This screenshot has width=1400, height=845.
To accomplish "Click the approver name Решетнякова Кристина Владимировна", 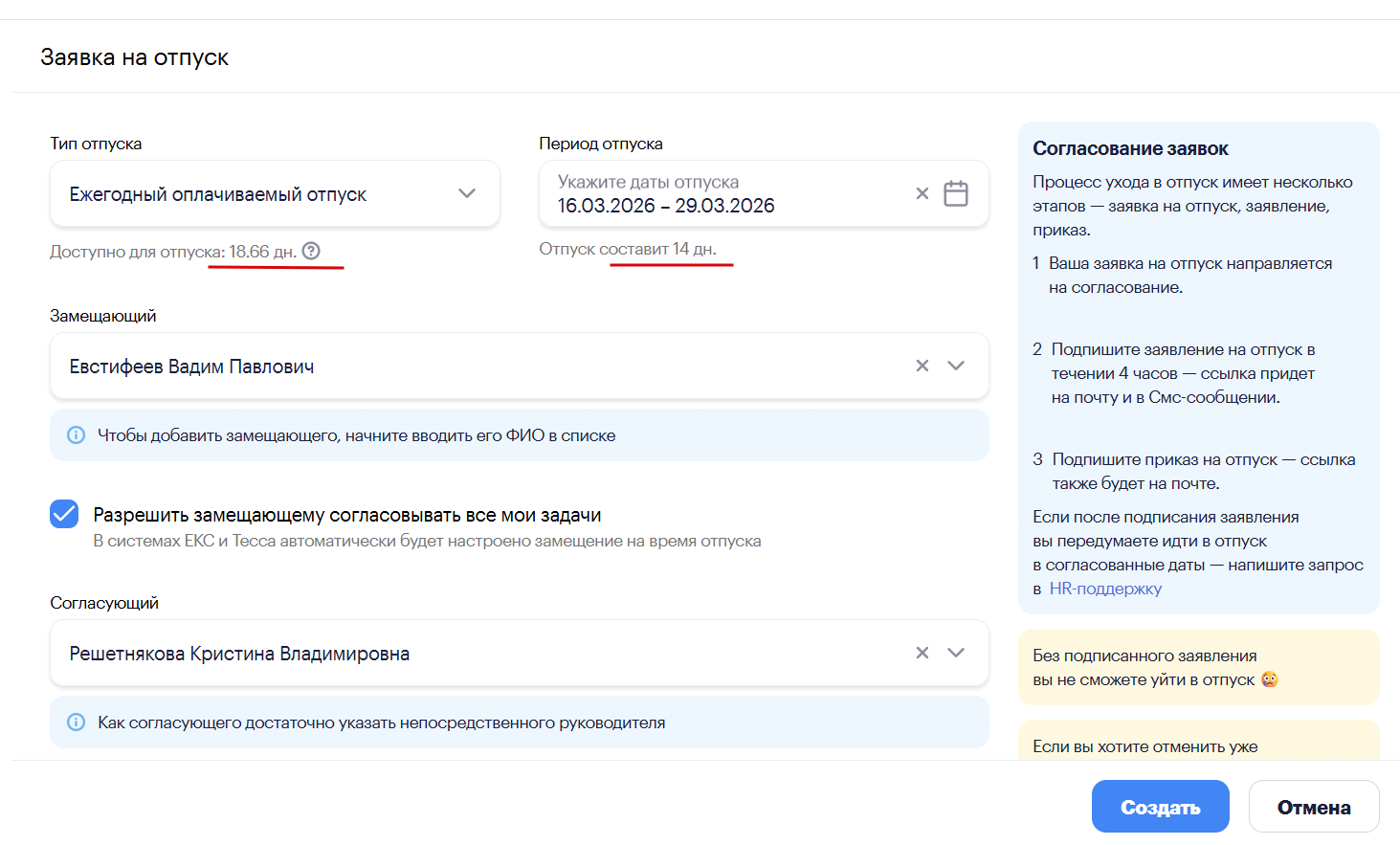I will coord(239,654).
